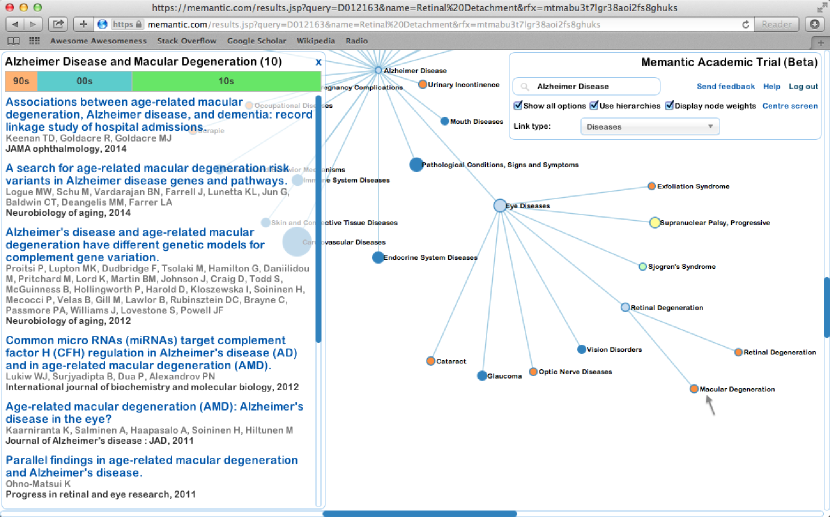Close the Alzheimer and Macular Degeneration results panel

(x=318, y=62)
